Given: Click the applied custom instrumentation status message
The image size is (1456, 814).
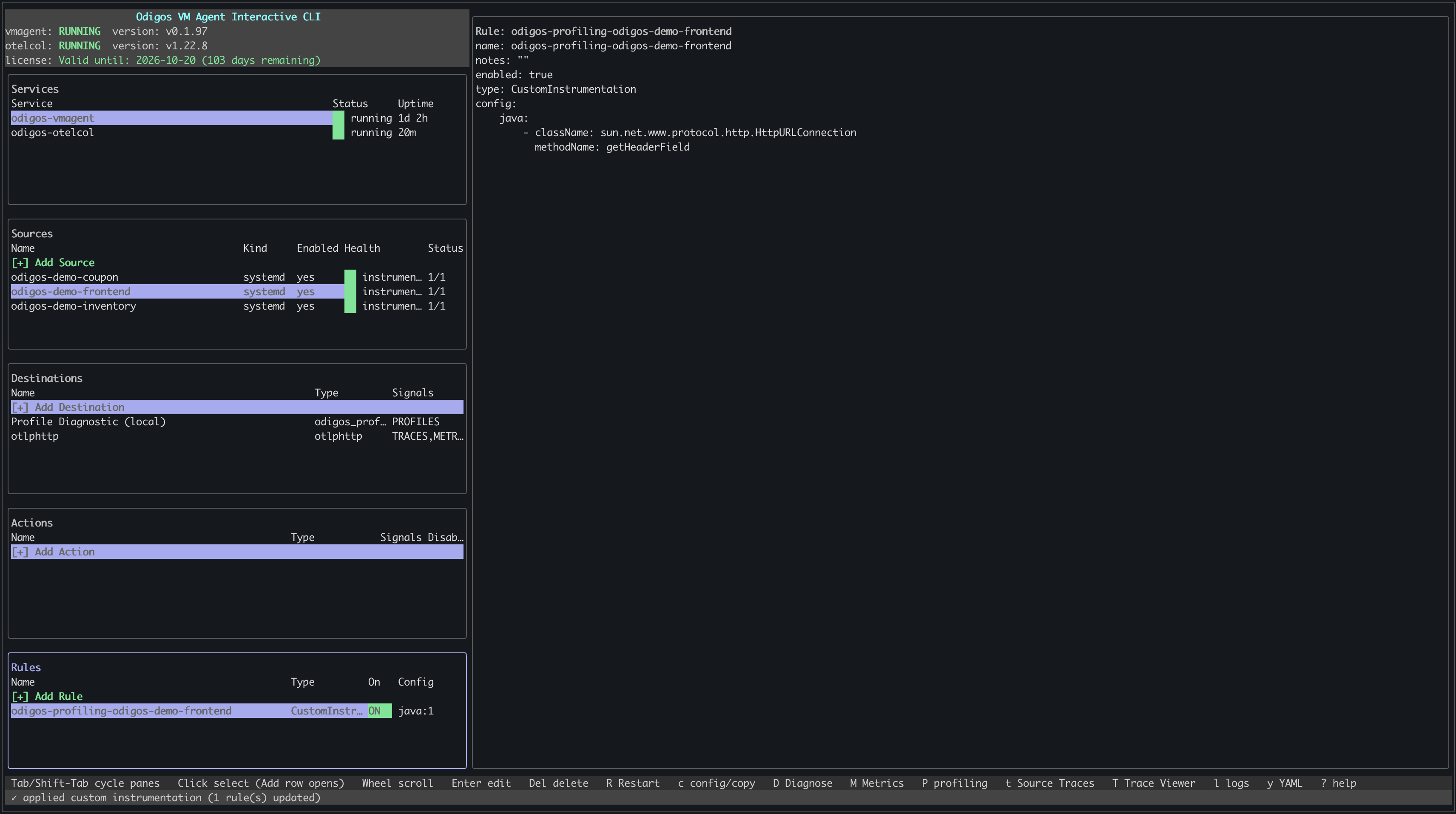Looking at the screenshot, I should click(x=165, y=798).
